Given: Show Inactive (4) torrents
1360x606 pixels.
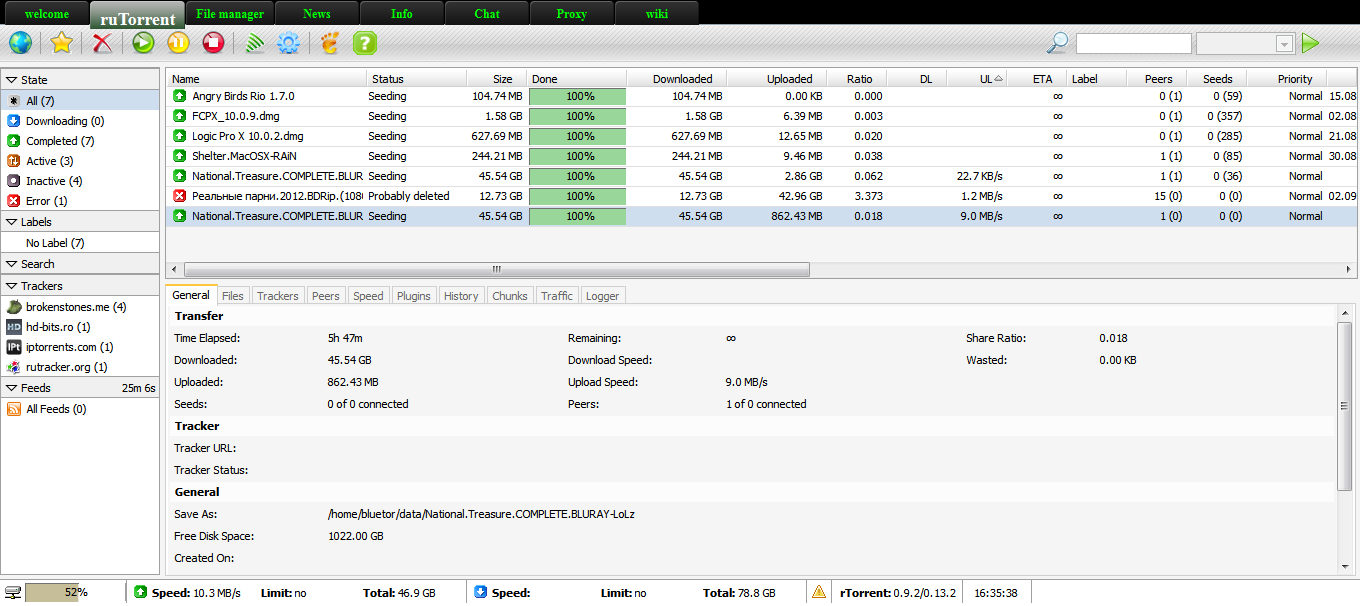Looking at the screenshot, I should point(80,181).
